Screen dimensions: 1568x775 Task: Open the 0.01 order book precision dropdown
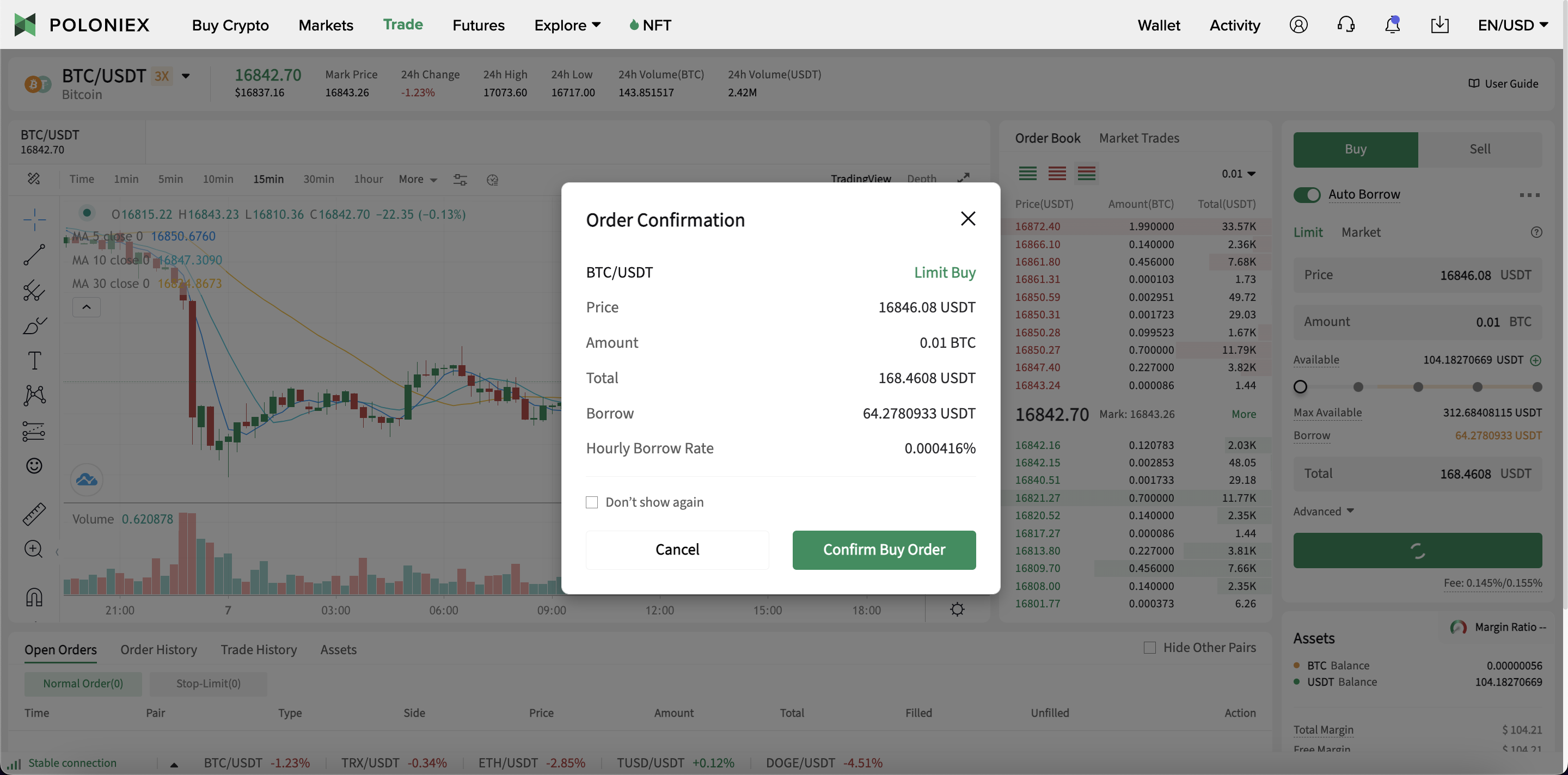(x=1238, y=174)
